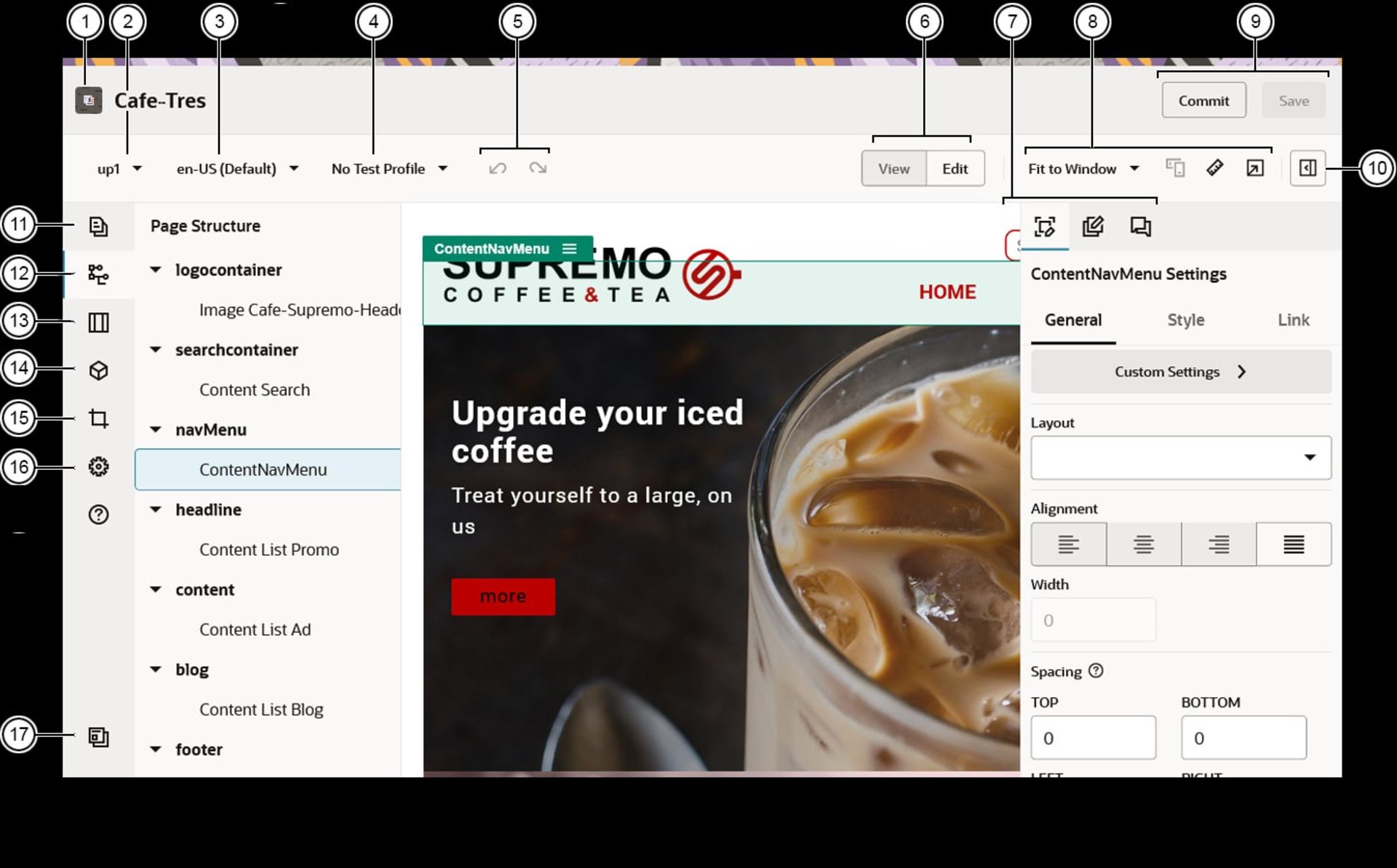Click the Upgrade your iced coffee headline
This screenshot has width=1397, height=868.
[x=597, y=431]
